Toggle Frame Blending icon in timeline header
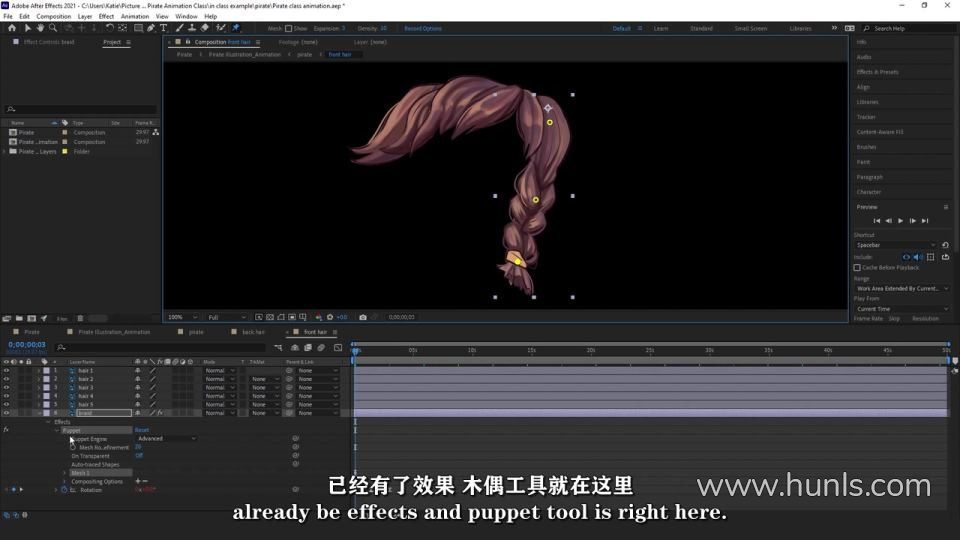The height and width of the screenshot is (540, 960). pos(308,348)
